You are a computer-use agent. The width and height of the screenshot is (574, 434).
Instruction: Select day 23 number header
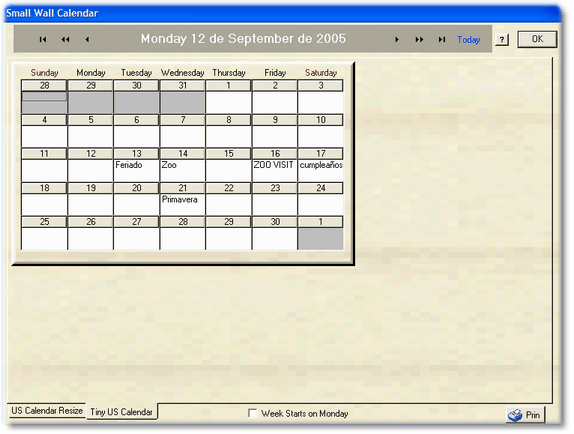275,188
